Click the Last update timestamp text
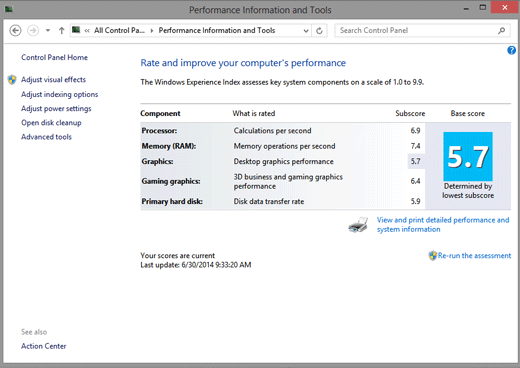Image resolution: width=520 pixels, height=368 pixels. (x=196, y=265)
